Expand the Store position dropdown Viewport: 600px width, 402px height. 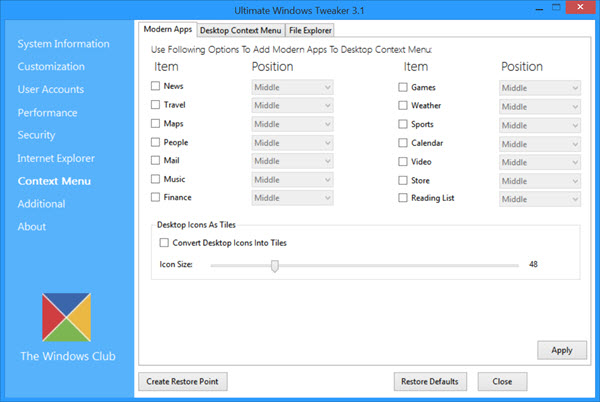coord(540,181)
